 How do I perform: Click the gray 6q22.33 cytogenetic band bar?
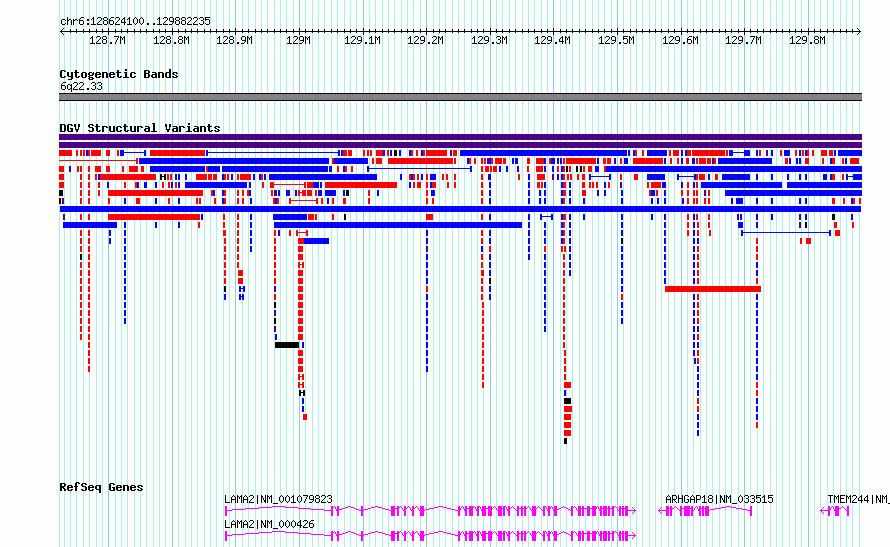460,97
